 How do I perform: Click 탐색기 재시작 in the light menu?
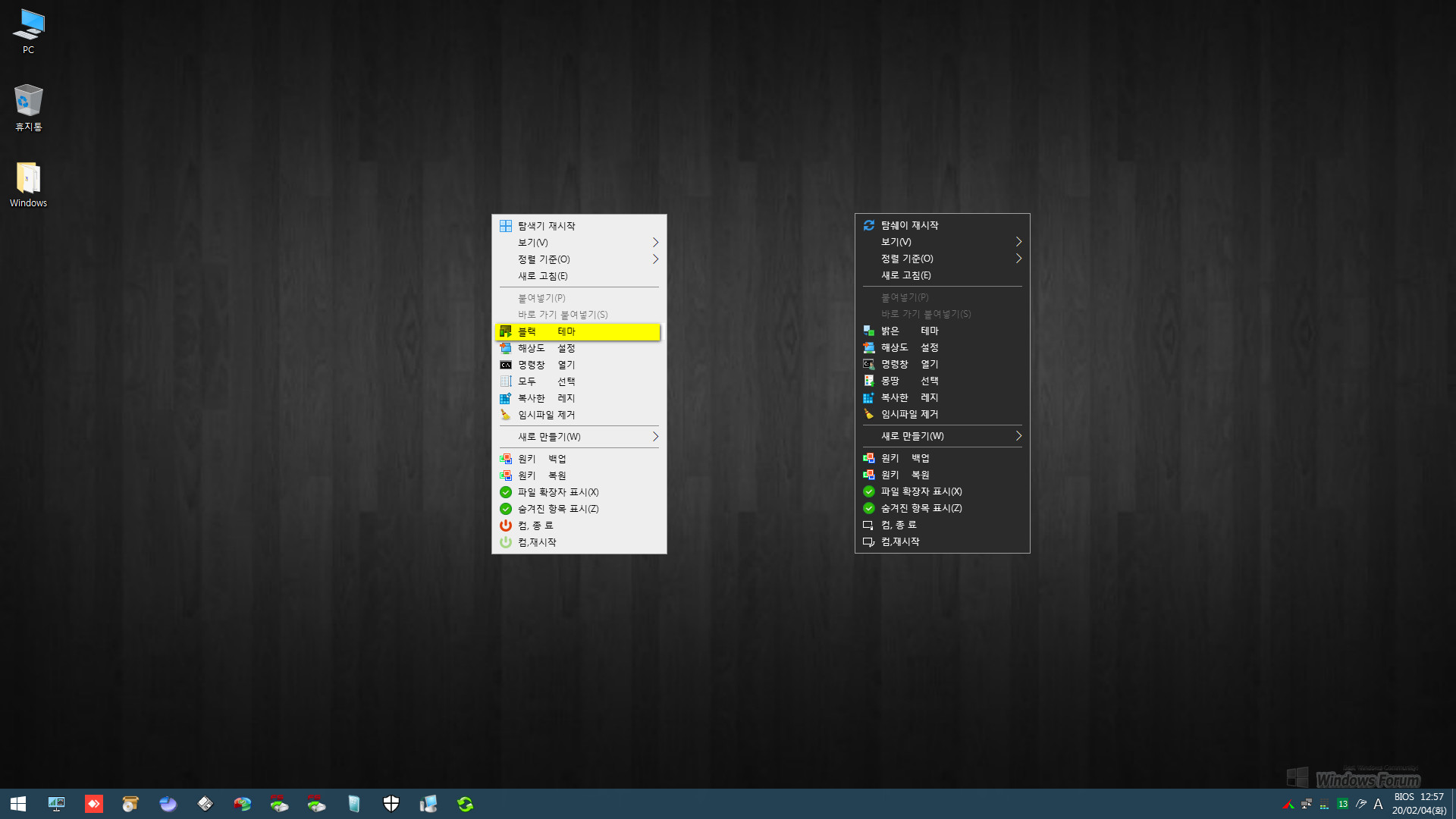click(579, 226)
